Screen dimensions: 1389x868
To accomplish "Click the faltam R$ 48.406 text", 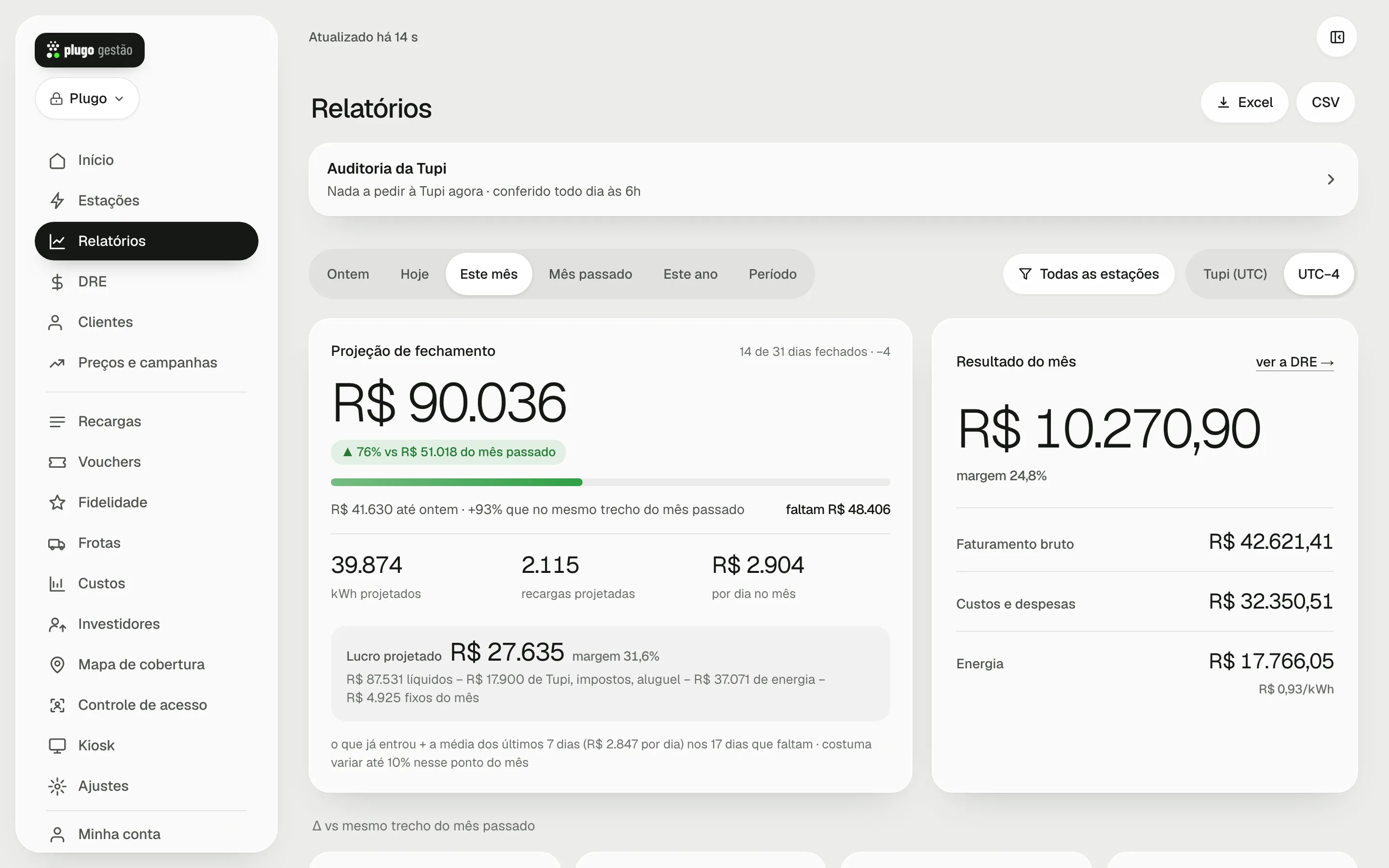I will (837, 510).
